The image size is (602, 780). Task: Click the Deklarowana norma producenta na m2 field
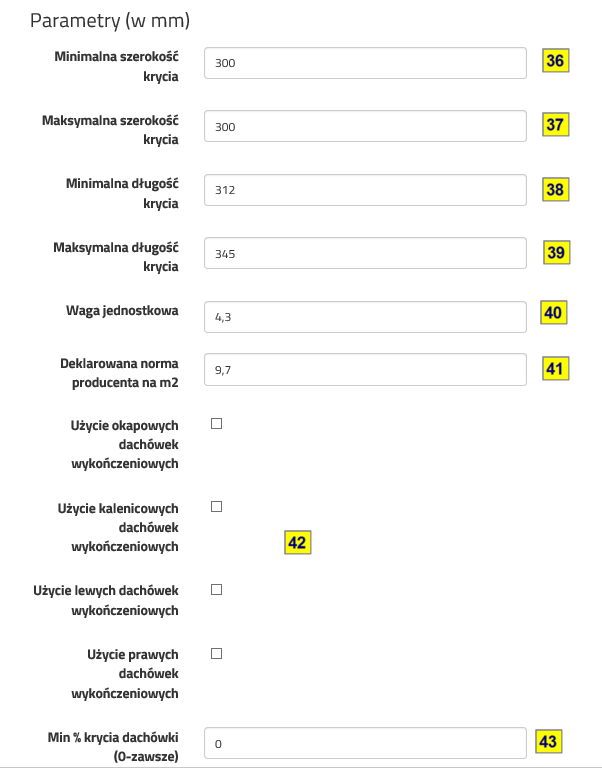pyautogui.click(x=364, y=370)
